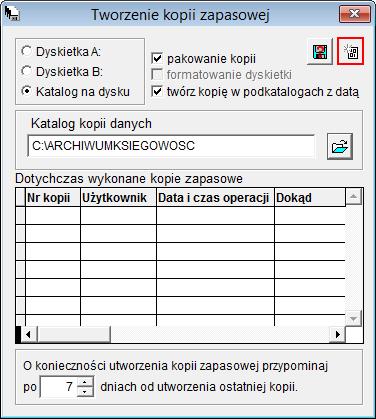Viewport: 376px width, 419px height.
Task: Click horizontal scrollbar left arrow
Action: 29,334
